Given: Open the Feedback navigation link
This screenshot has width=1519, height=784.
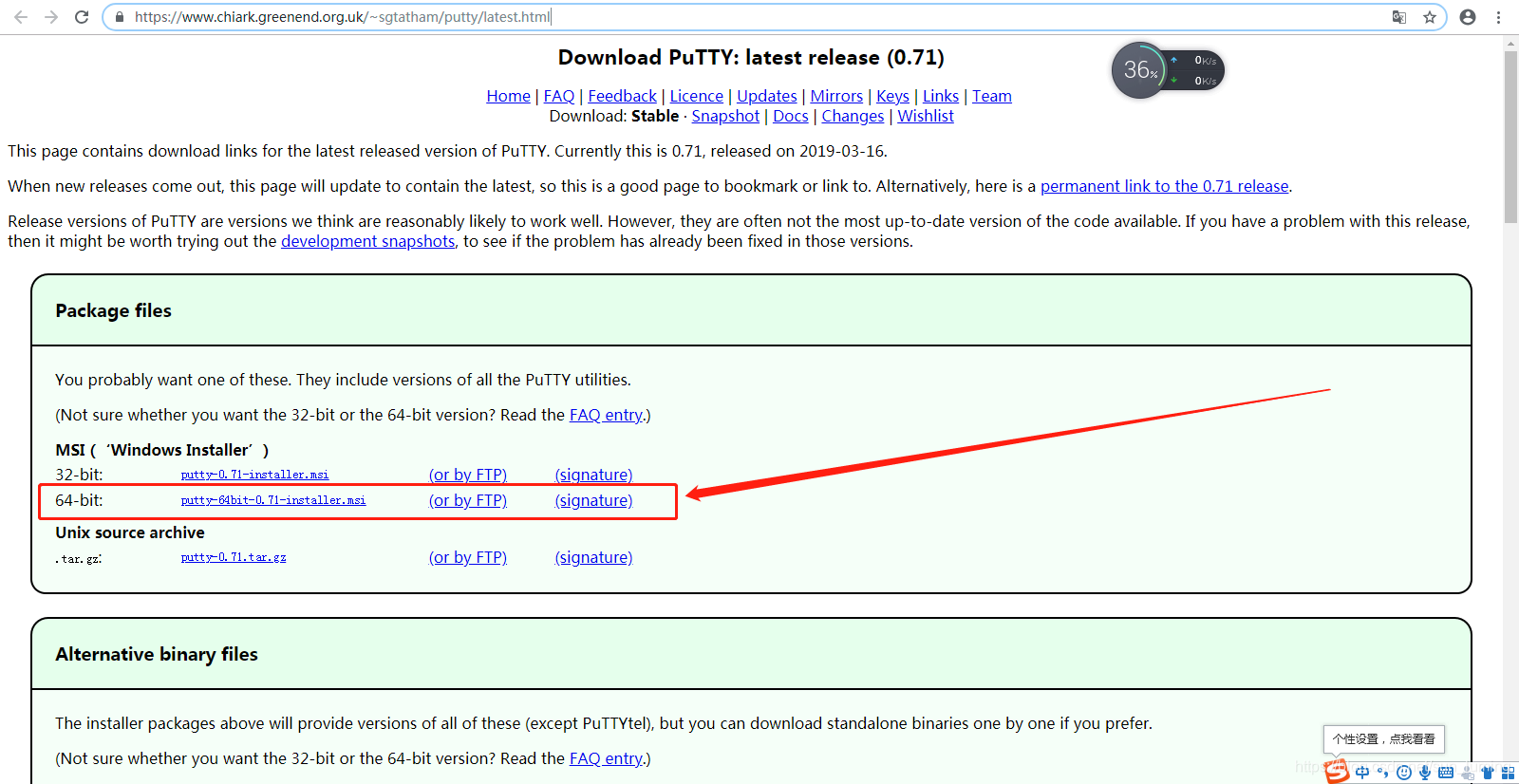Looking at the screenshot, I should coord(622,96).
